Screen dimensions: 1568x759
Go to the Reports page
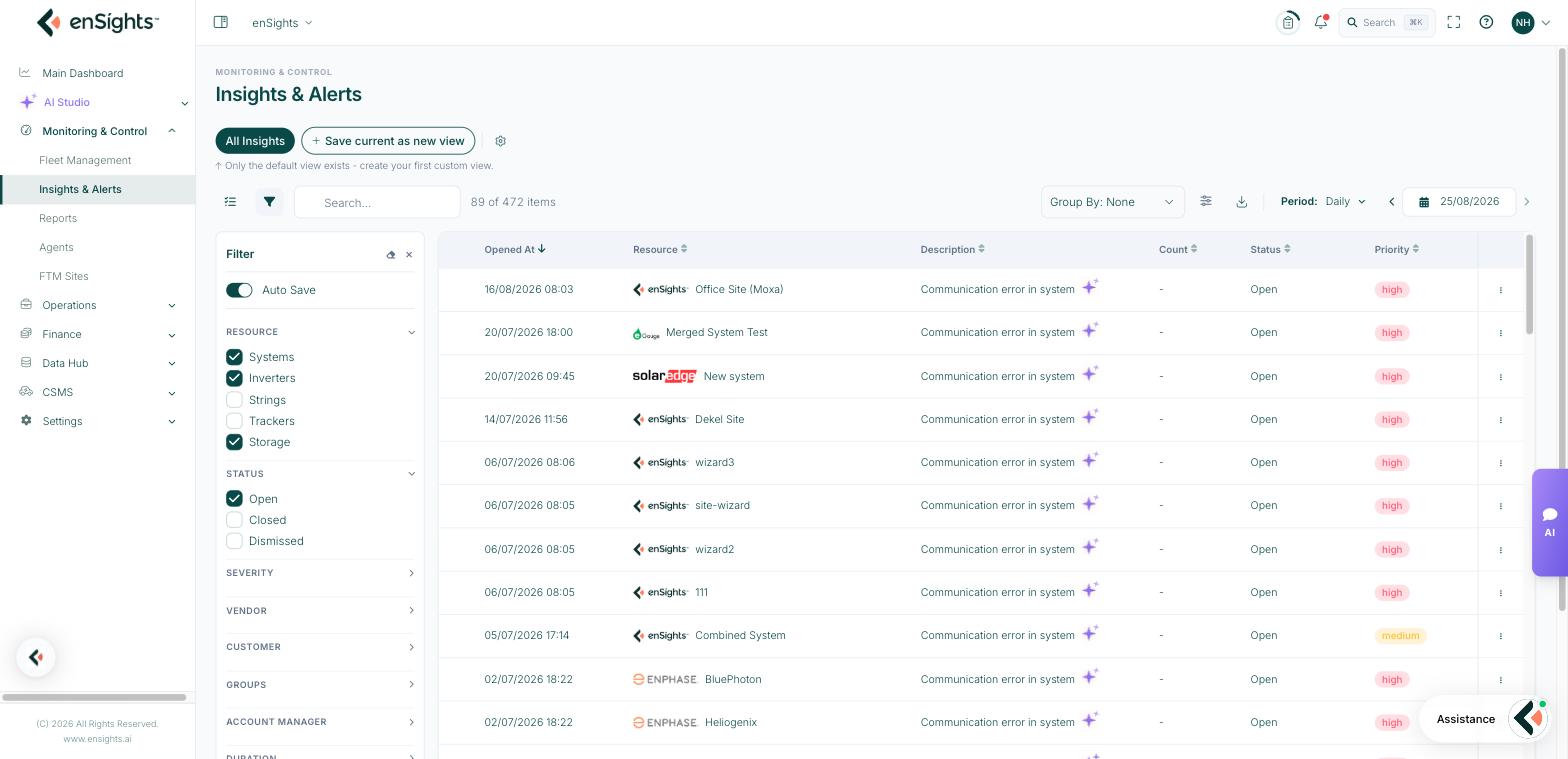tap(58, 218)
